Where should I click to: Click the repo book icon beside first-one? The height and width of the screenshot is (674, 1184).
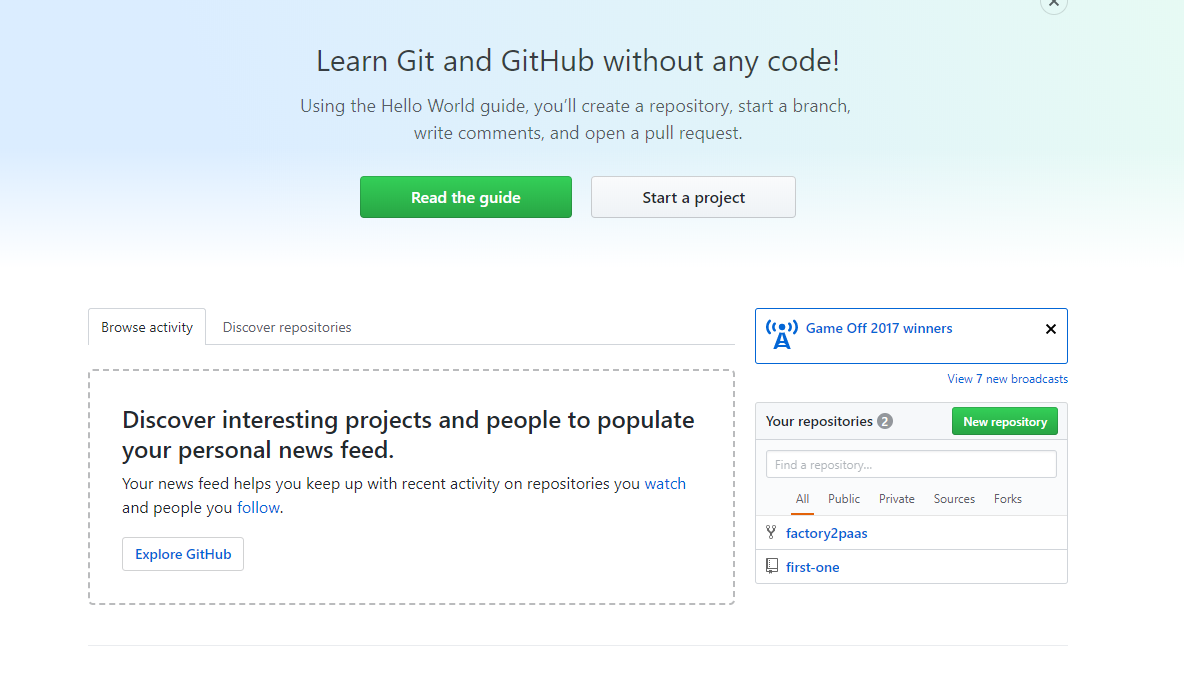pos(772,566)
